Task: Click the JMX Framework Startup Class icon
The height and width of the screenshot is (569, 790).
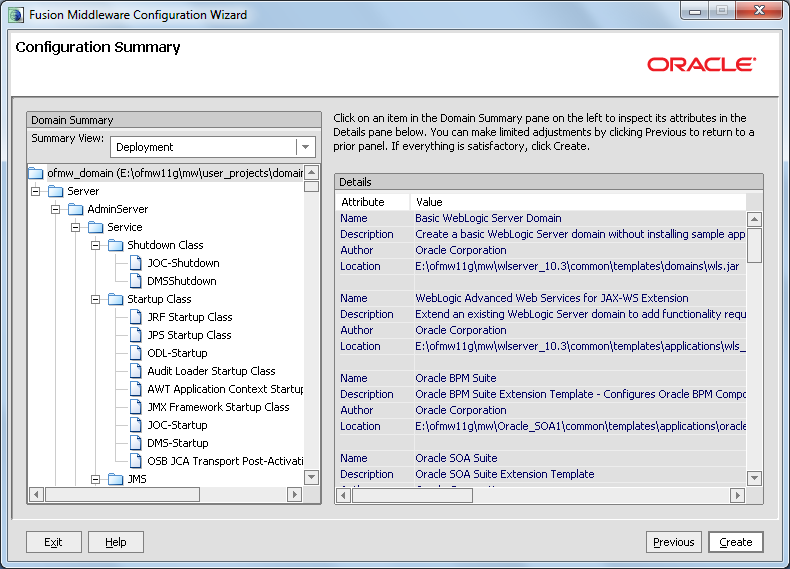Action: pos(136,407)
